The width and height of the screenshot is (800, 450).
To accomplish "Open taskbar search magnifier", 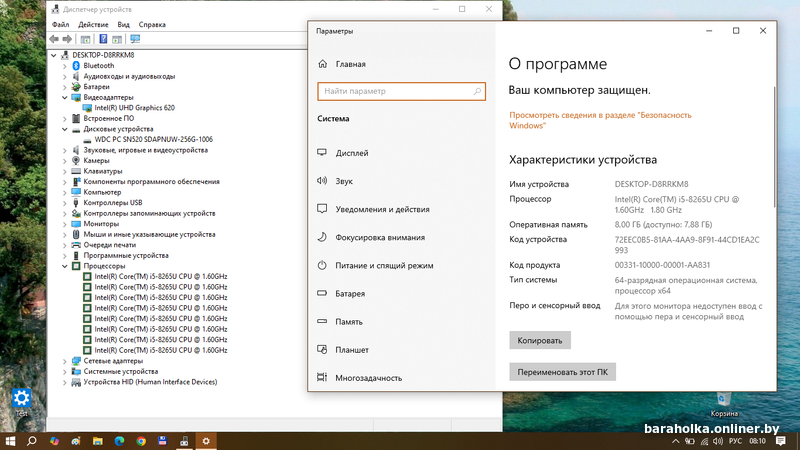I will pyautogui.click(x=32, y=441).
